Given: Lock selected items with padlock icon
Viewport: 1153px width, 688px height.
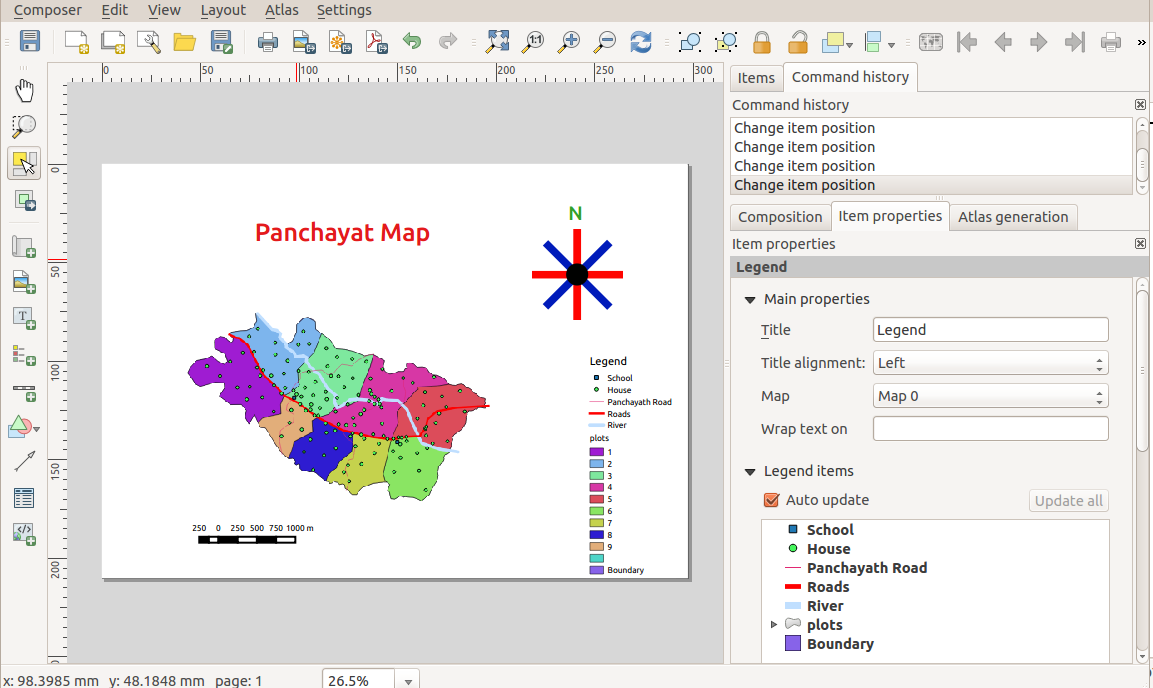Looking at the screenshot, I should [762, 42].
